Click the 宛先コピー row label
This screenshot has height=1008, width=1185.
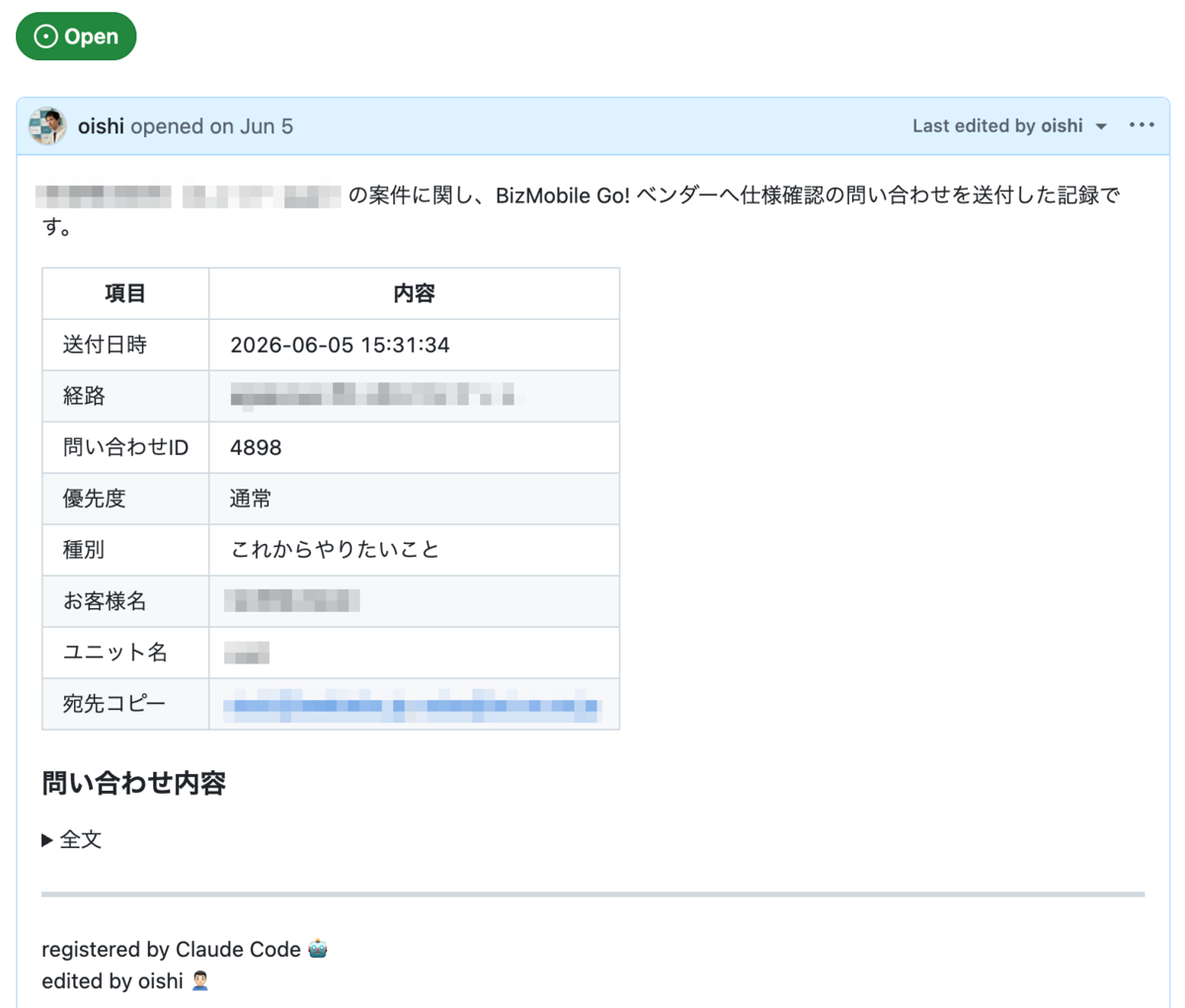(x=115, y=704)
